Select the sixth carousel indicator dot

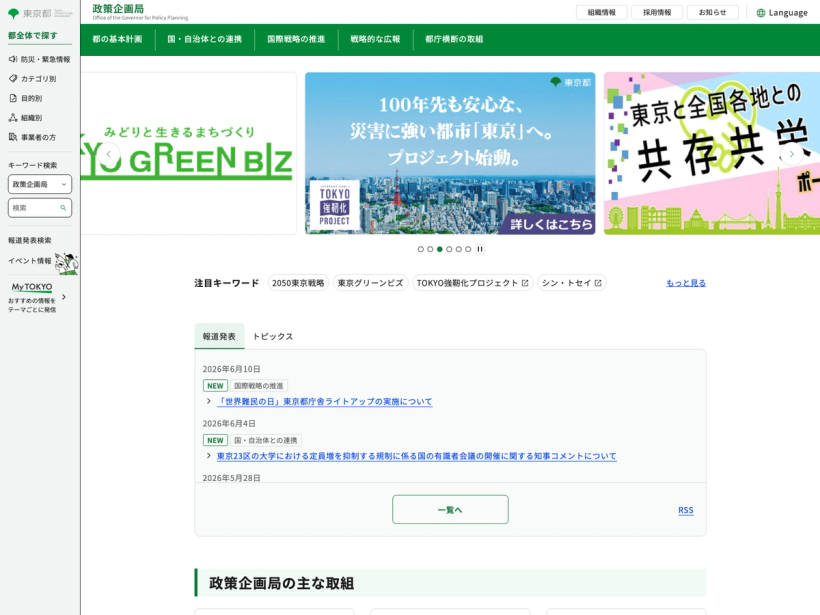tap(468, 249)
